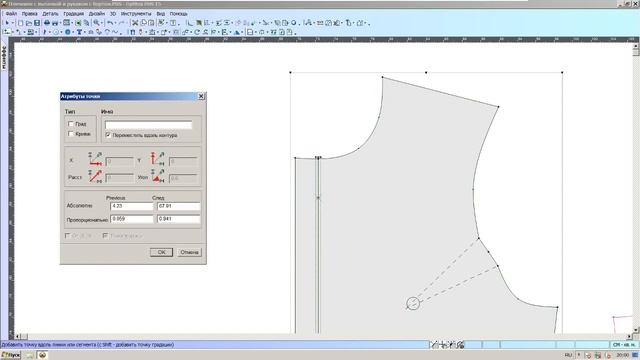Open the Вид menu
The image size is (640, 360).
(161, 13)
